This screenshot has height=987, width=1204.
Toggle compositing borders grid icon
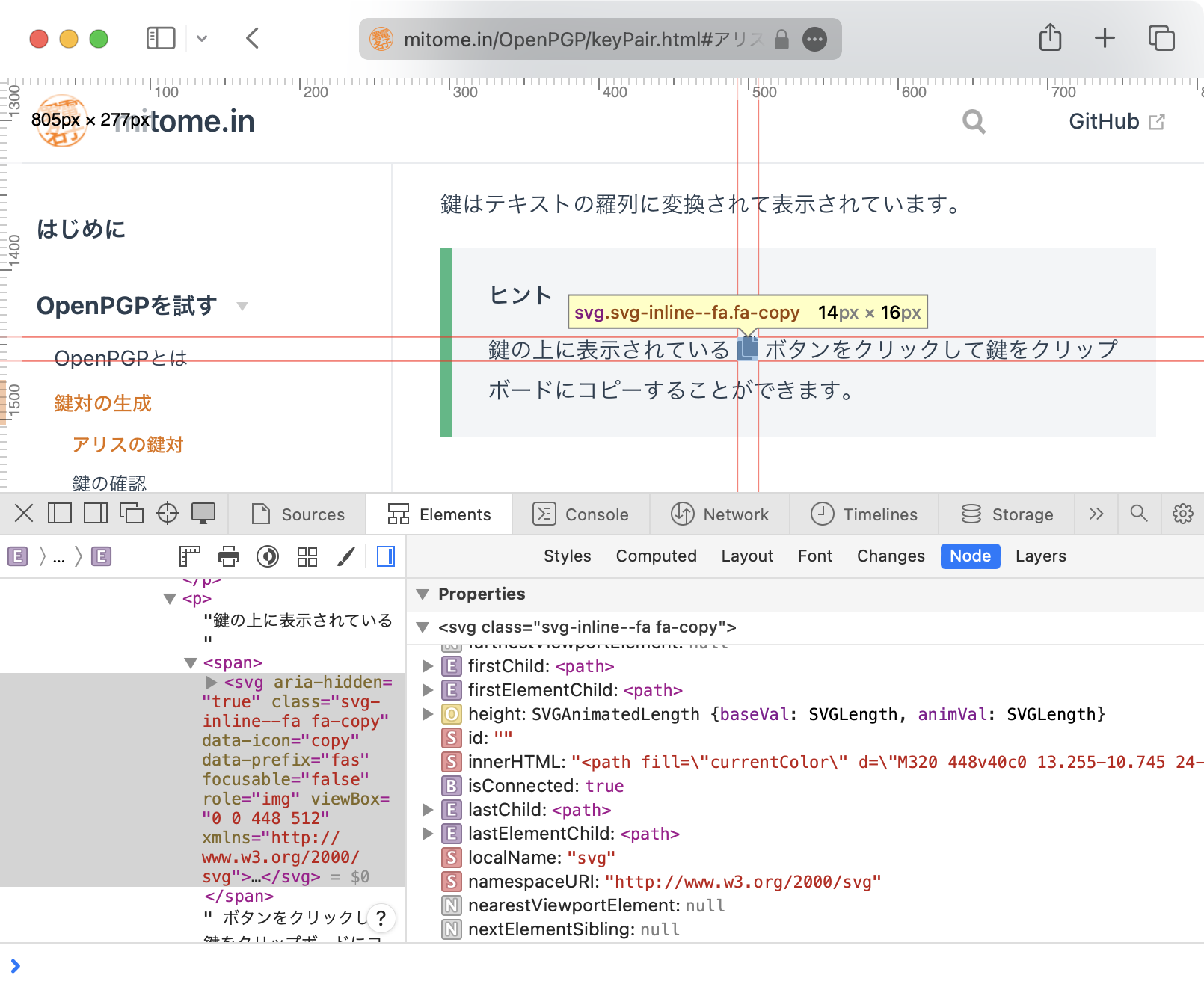307,556
